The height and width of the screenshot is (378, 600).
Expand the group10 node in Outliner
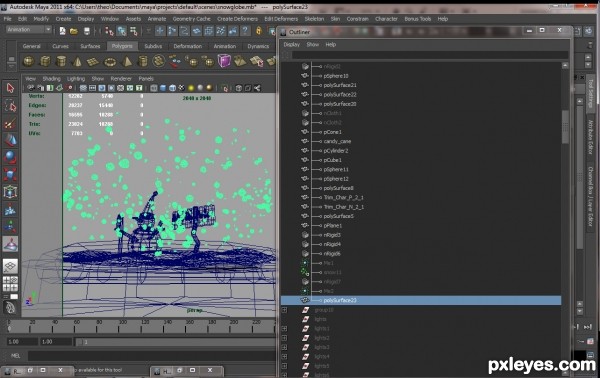click(284, 310)
